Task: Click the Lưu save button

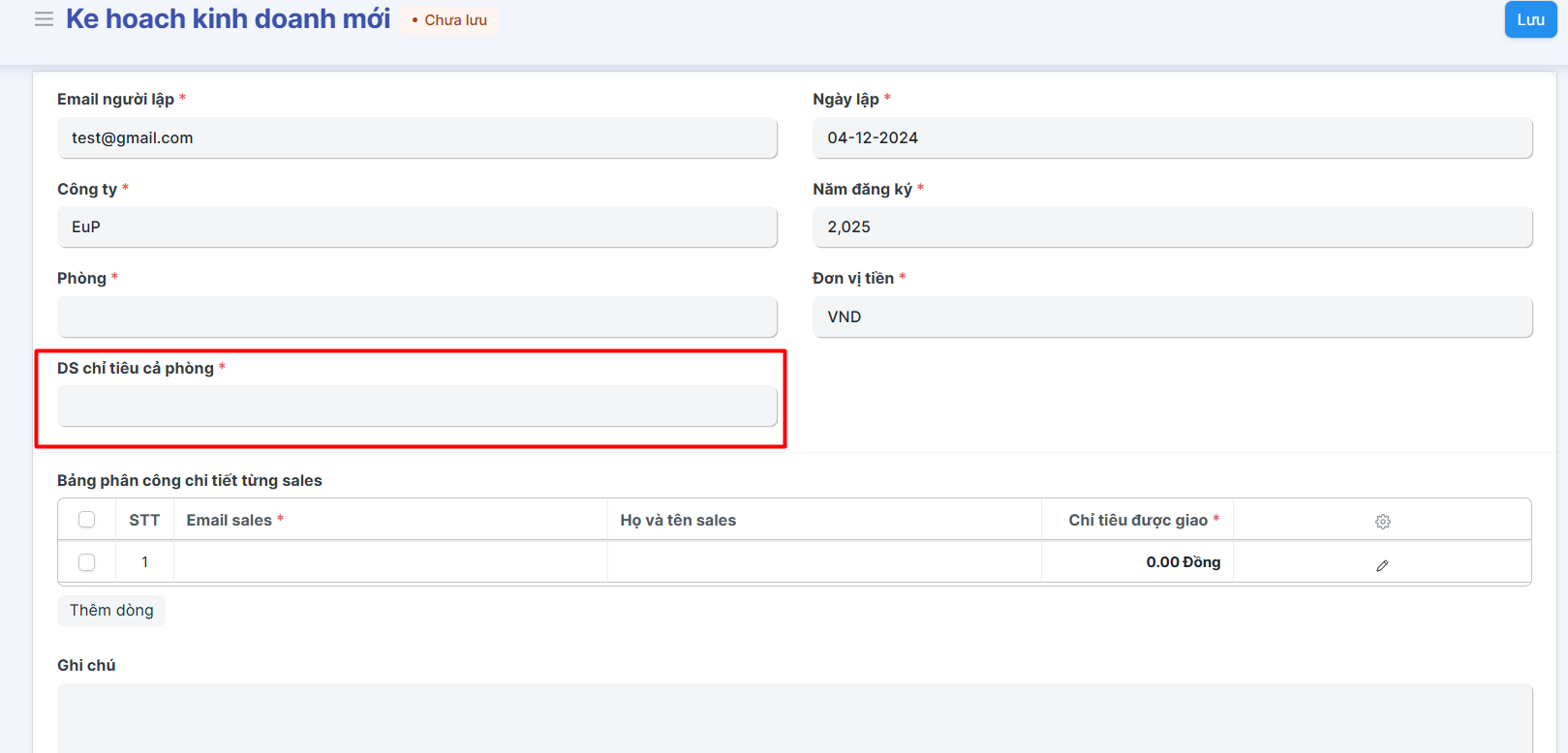Action: 1529,19
